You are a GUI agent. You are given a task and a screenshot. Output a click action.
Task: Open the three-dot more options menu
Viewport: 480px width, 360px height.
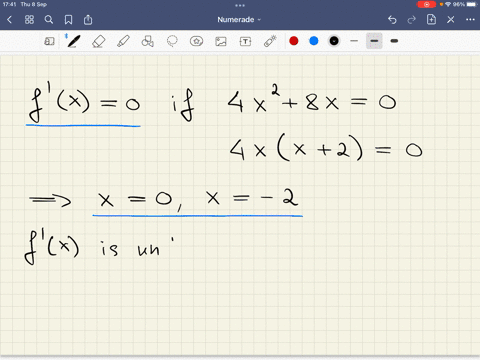(470, 20)
